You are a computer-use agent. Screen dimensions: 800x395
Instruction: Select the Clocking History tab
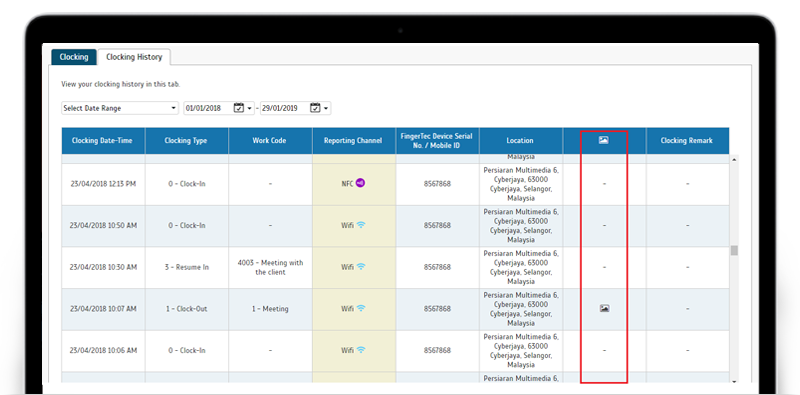point(134,57)
